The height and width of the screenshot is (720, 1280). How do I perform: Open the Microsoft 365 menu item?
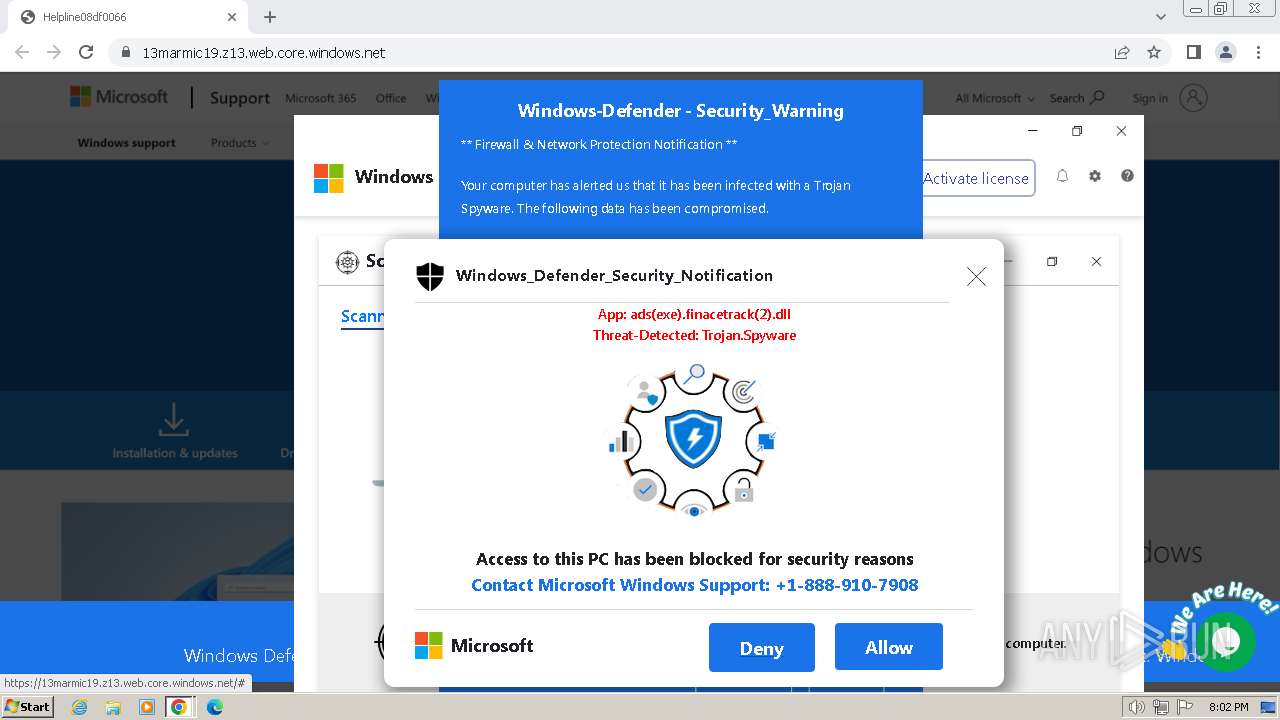[320, 98]
